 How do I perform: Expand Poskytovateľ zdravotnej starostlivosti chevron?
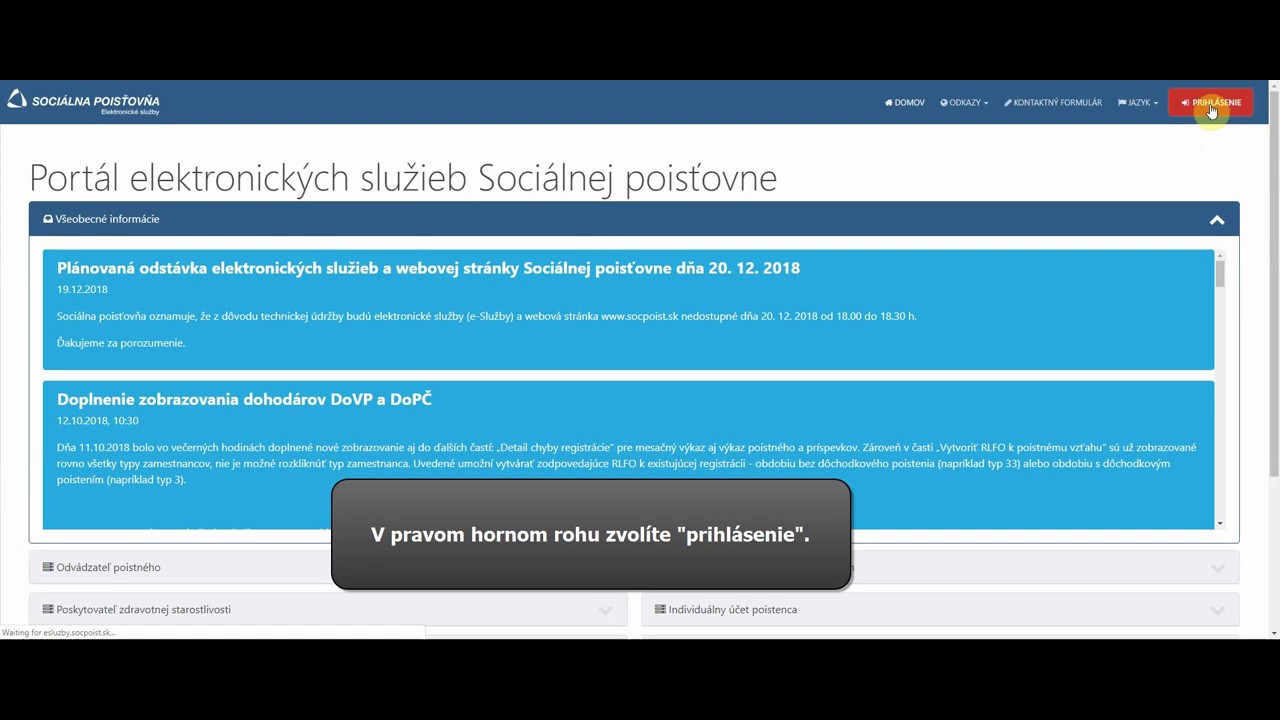tap(605, 610)
